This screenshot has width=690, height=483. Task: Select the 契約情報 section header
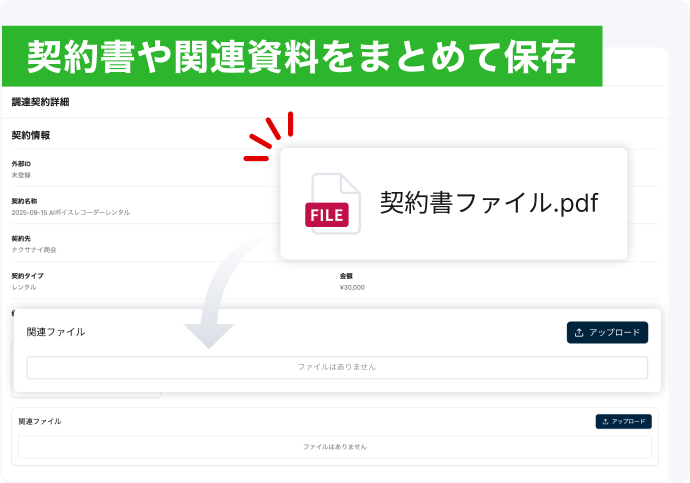(x=31, y=135)
